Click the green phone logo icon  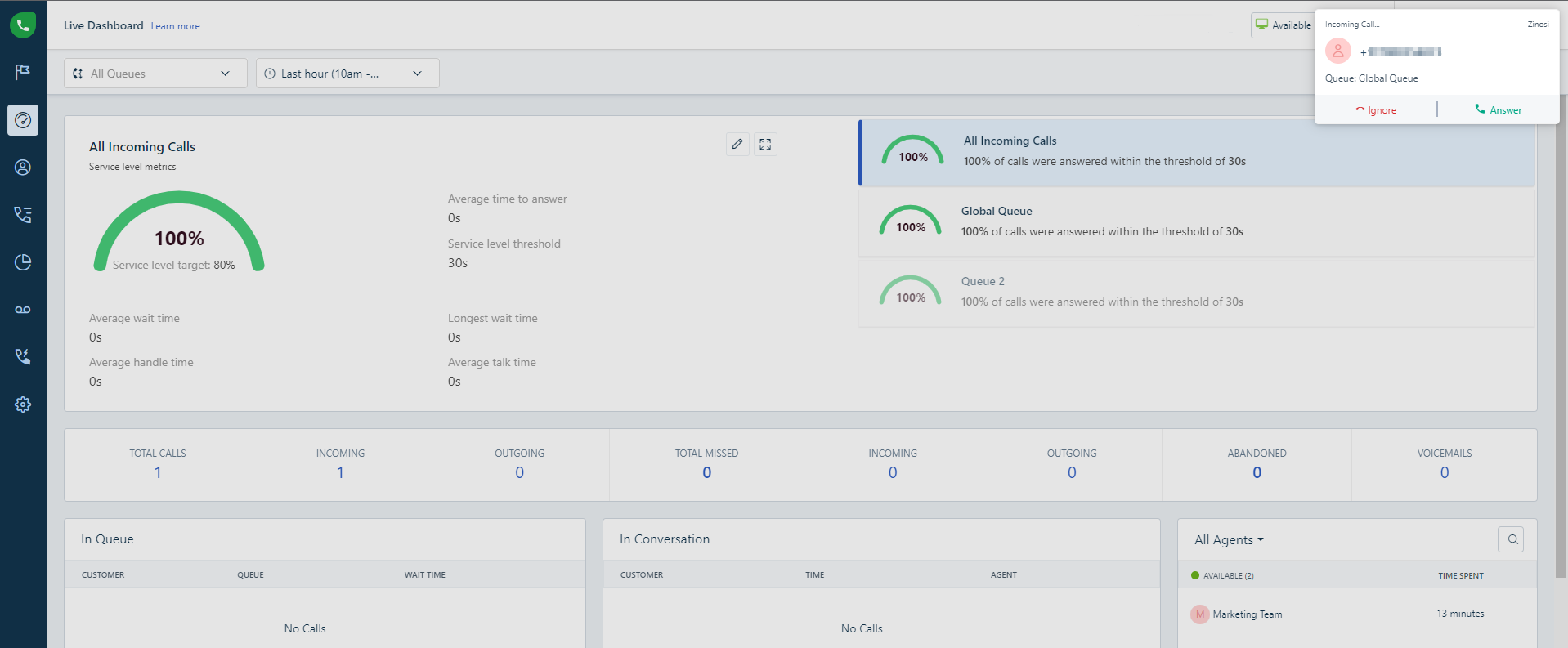coord(23,25)
